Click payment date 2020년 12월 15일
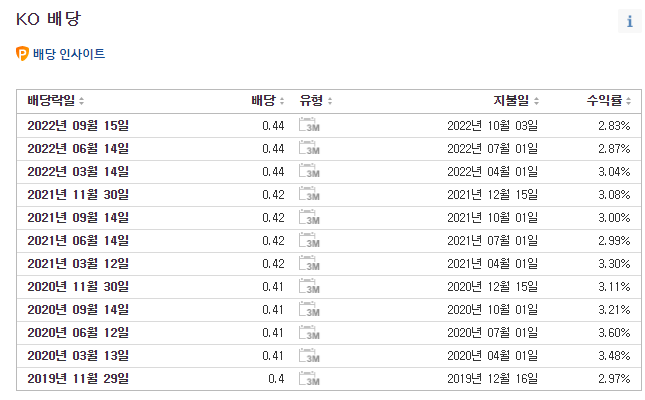Screen dimensions: 645x400 [492, 287]
